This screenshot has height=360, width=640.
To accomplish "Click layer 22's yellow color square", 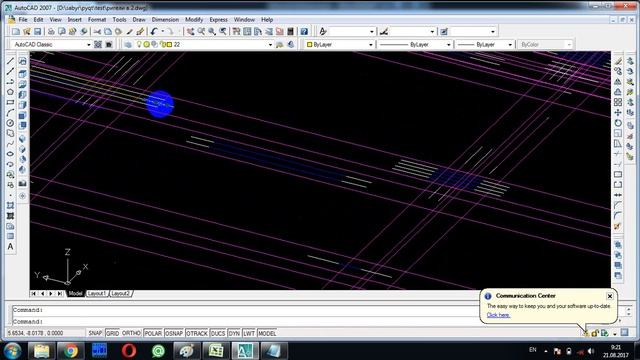I will tap(169, 44).
